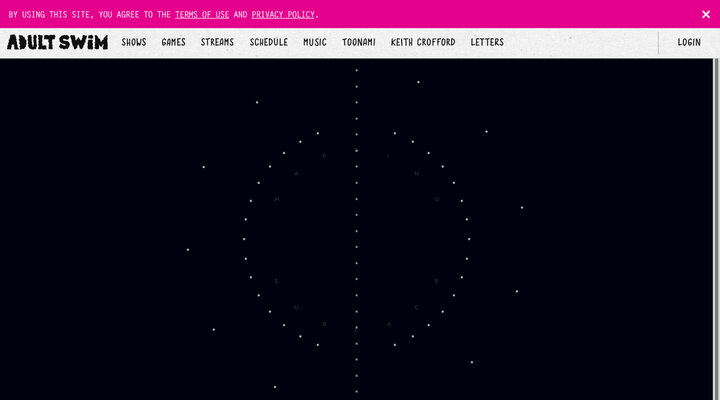Open the Games page
The height and width of the screenshot is (400, 720).
(x=173, y=42)
